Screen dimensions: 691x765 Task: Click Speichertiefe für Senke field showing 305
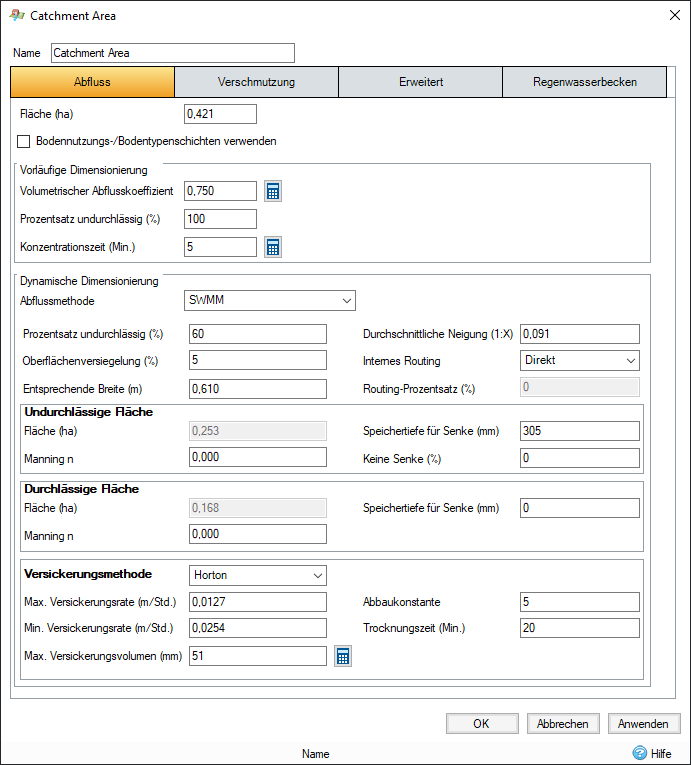(580, 431)
